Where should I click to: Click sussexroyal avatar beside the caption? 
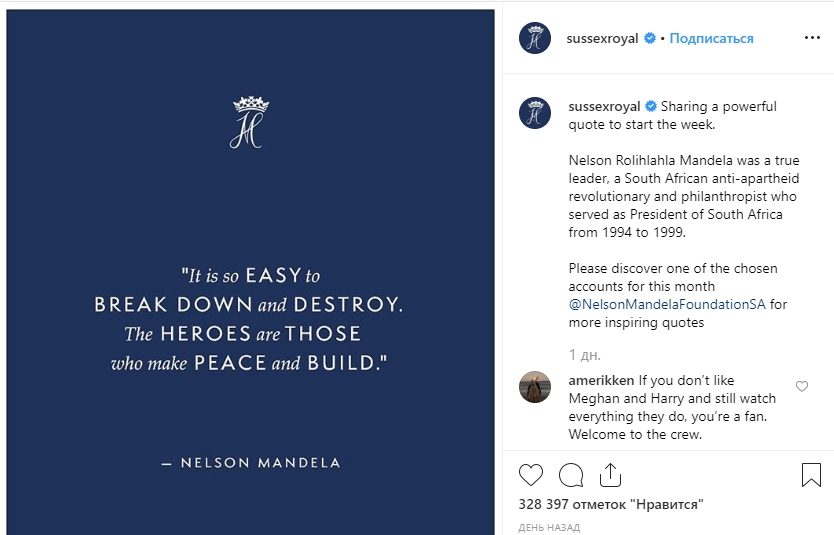click(x=535, y=112)
